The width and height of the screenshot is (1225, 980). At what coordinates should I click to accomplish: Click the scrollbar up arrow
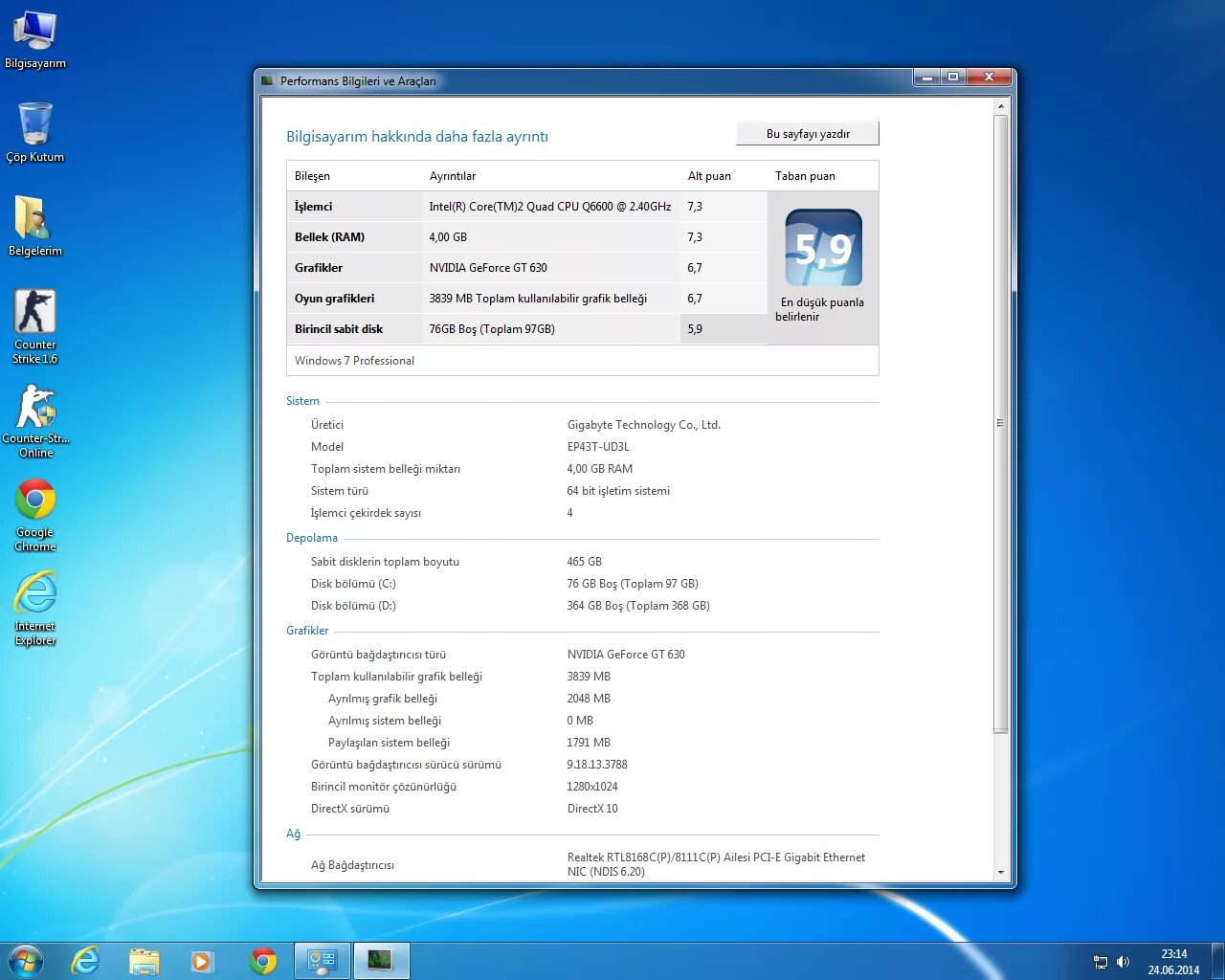[x=1001, y=106]
